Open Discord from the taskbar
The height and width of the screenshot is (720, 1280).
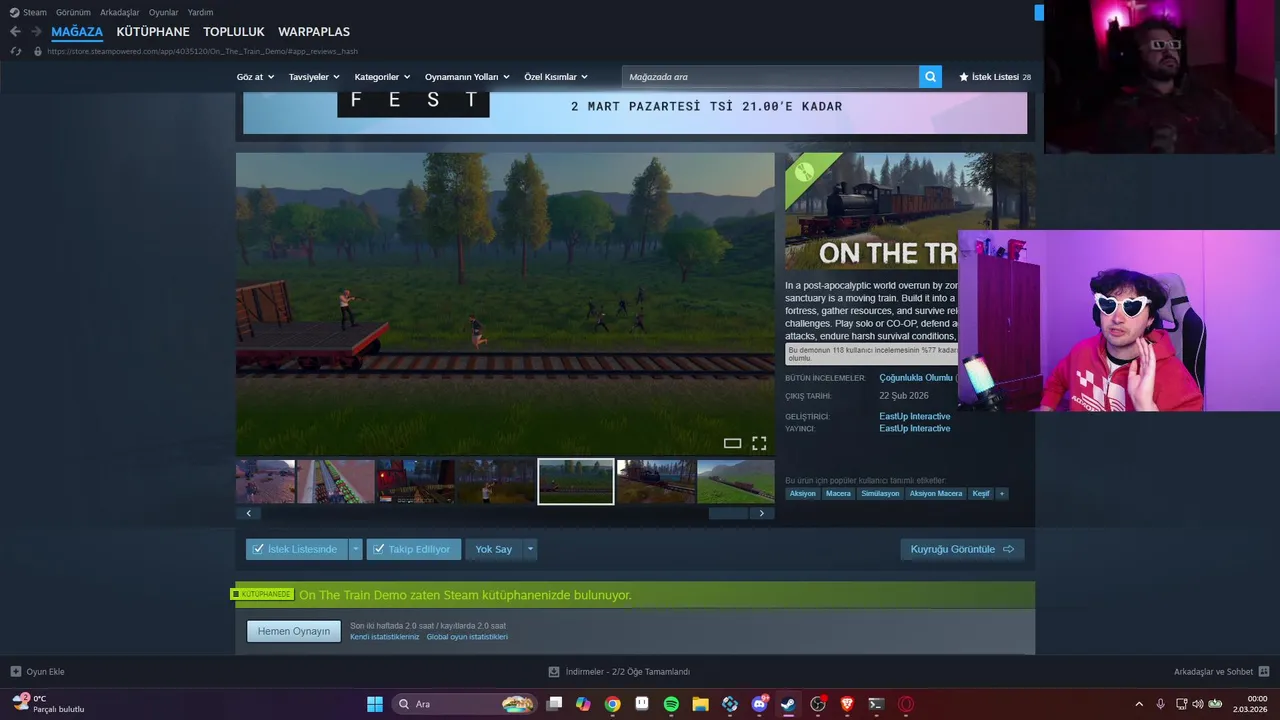pos(759,704)
